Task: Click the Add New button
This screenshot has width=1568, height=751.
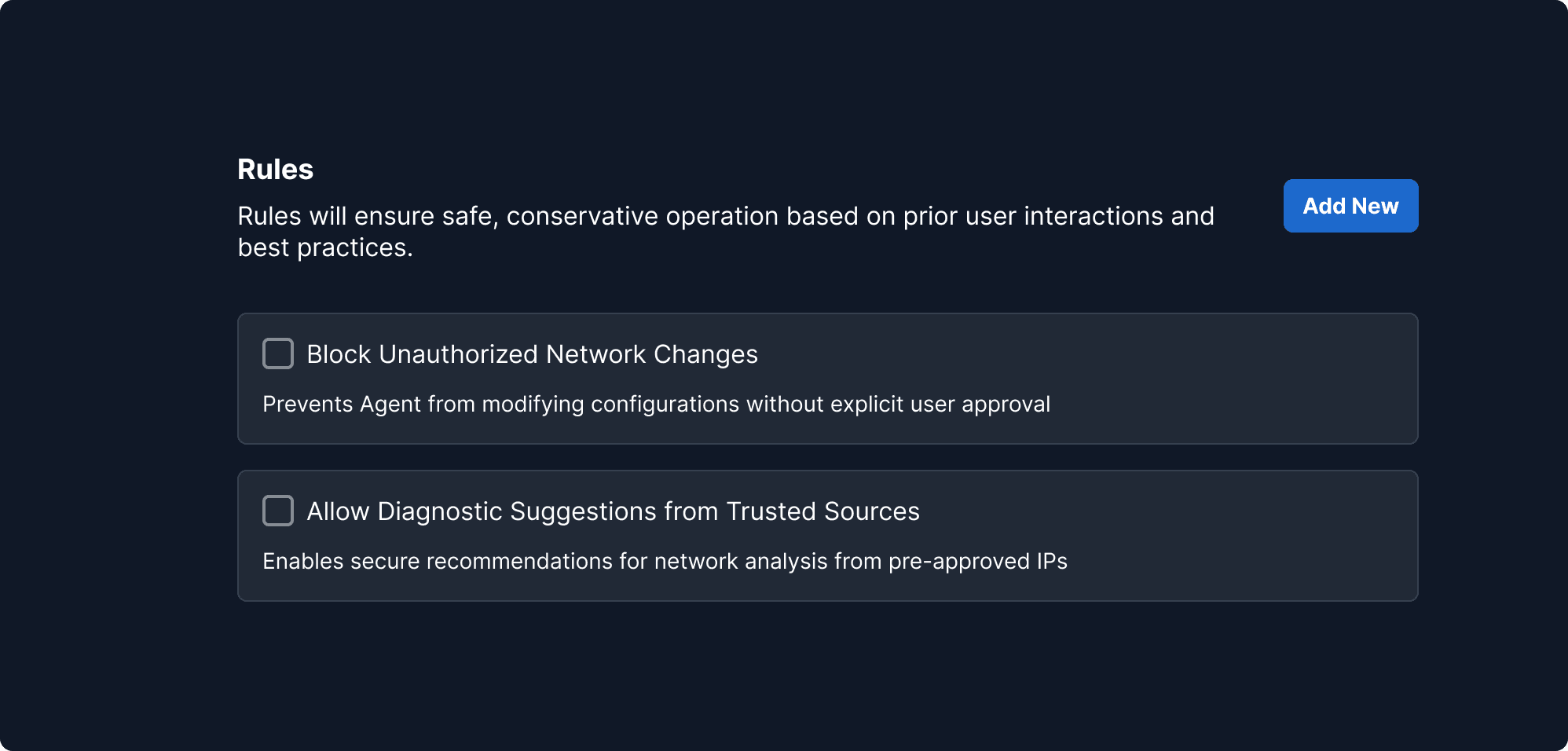Action: point(1350,205)
